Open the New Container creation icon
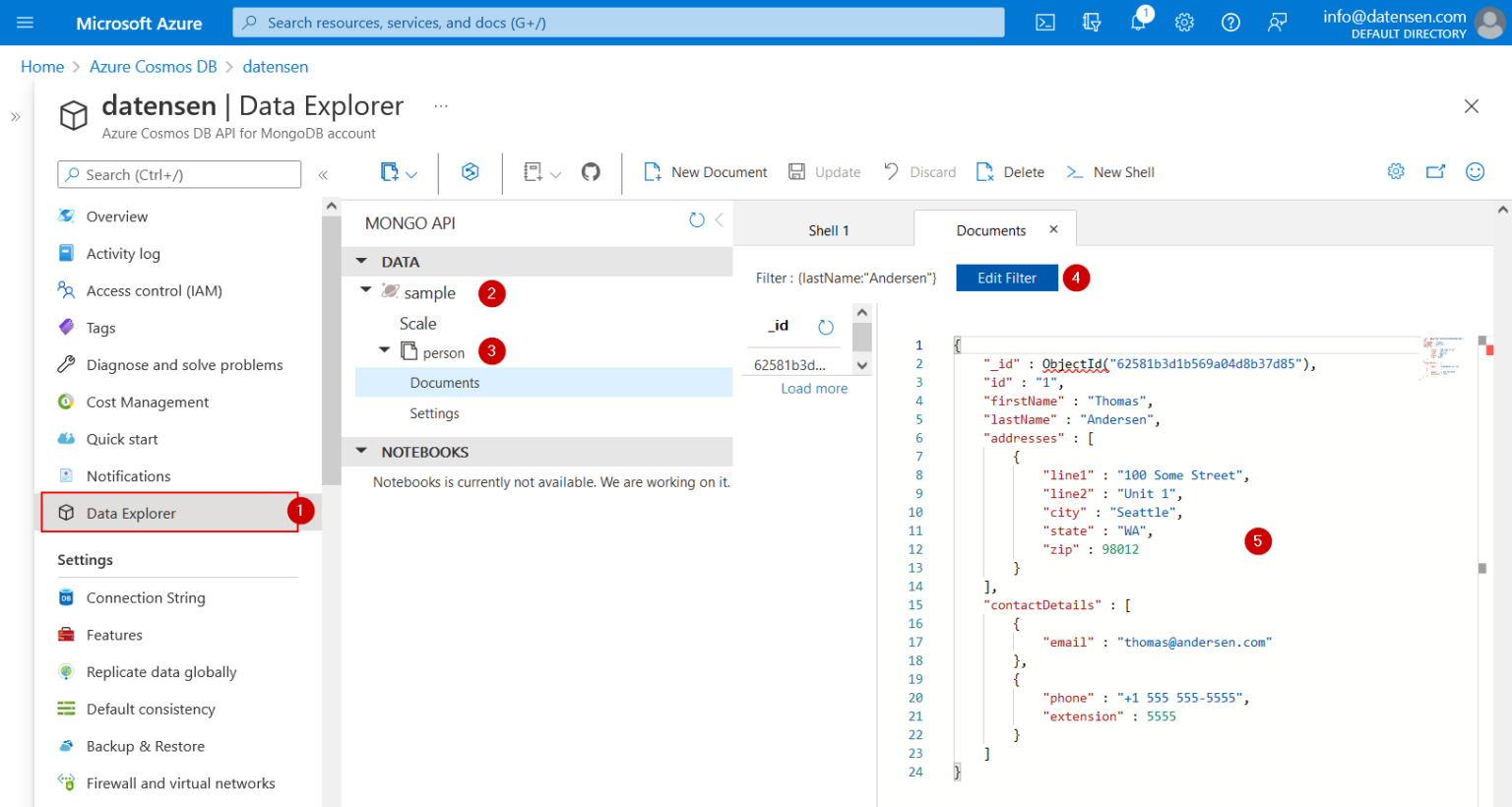The width and height of the screenshot is (1512, 807). pyautogui.click(x=392, y=171)
